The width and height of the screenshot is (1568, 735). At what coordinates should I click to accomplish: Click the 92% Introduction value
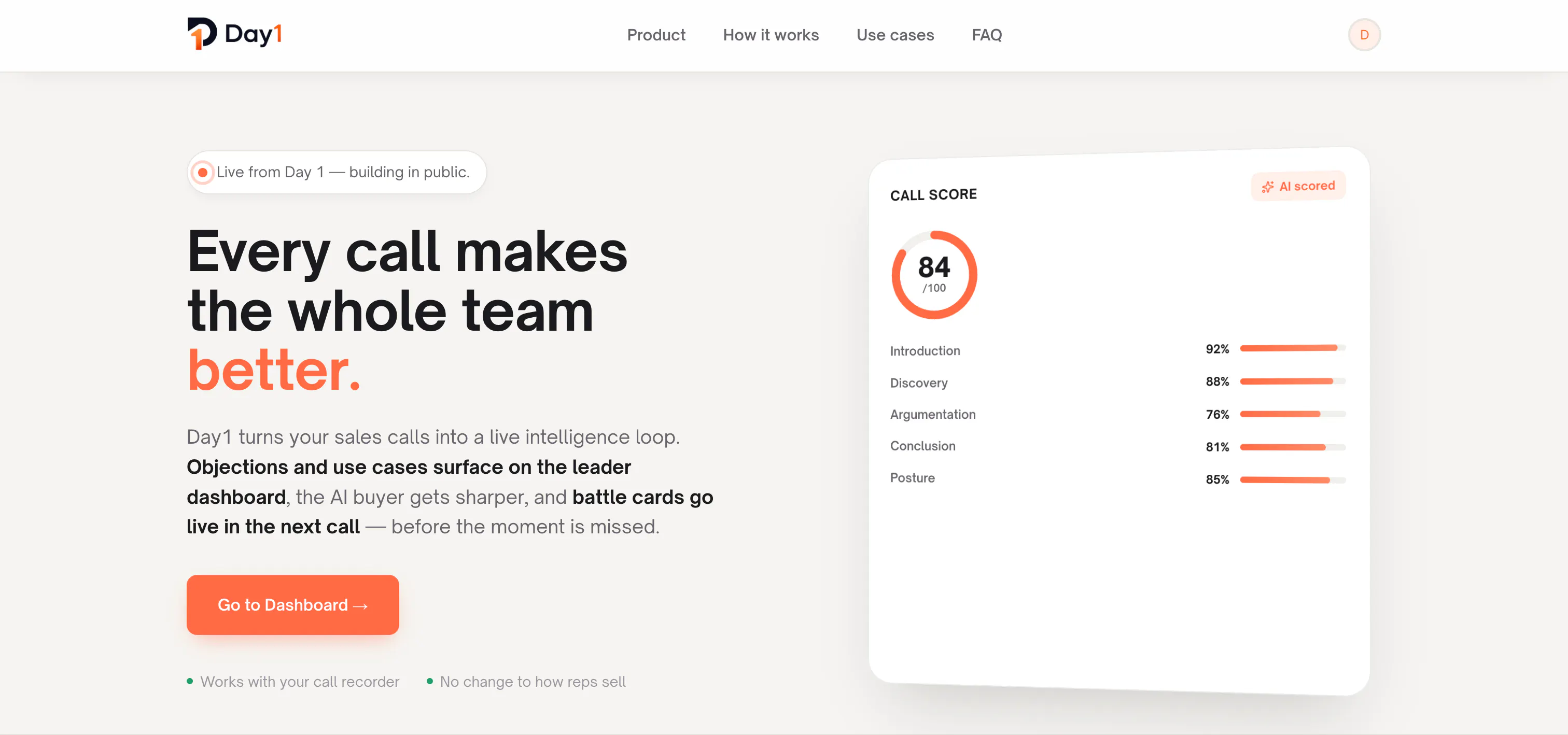click(x=1217, y=349)
